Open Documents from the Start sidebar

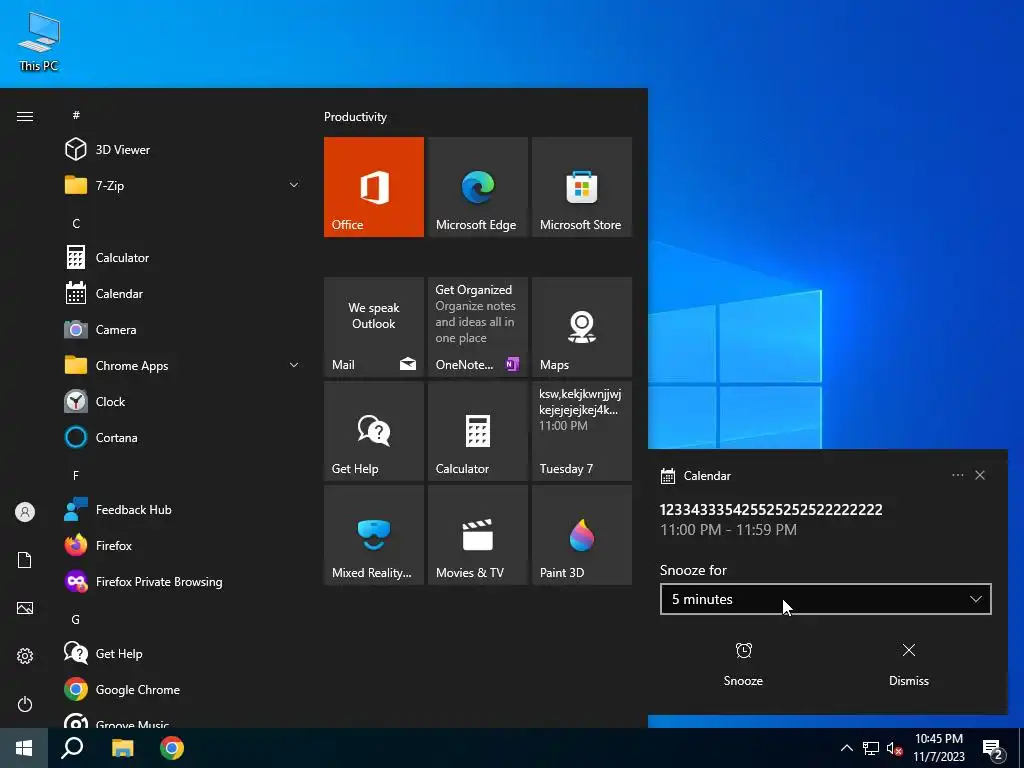(25, 560)
